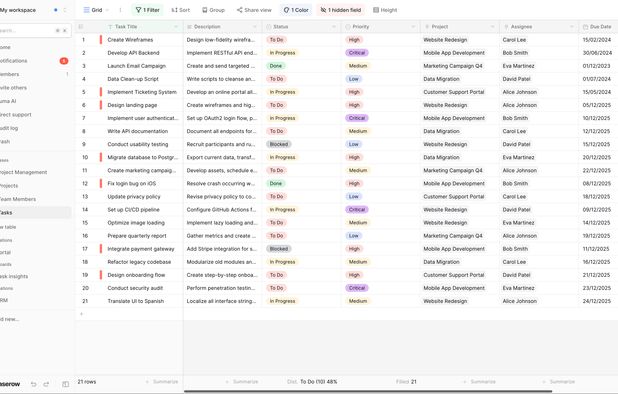Add a new row with plus icon
618x394 pixels.
coord(82,314)
